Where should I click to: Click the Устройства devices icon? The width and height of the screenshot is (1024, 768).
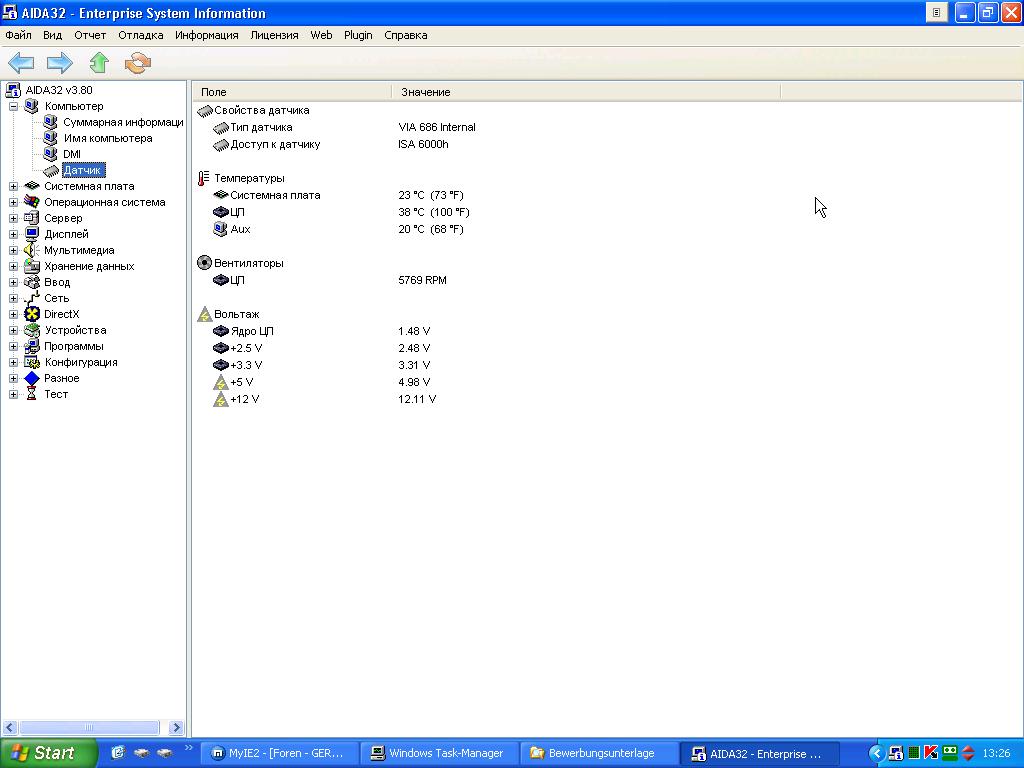point(31,330)
